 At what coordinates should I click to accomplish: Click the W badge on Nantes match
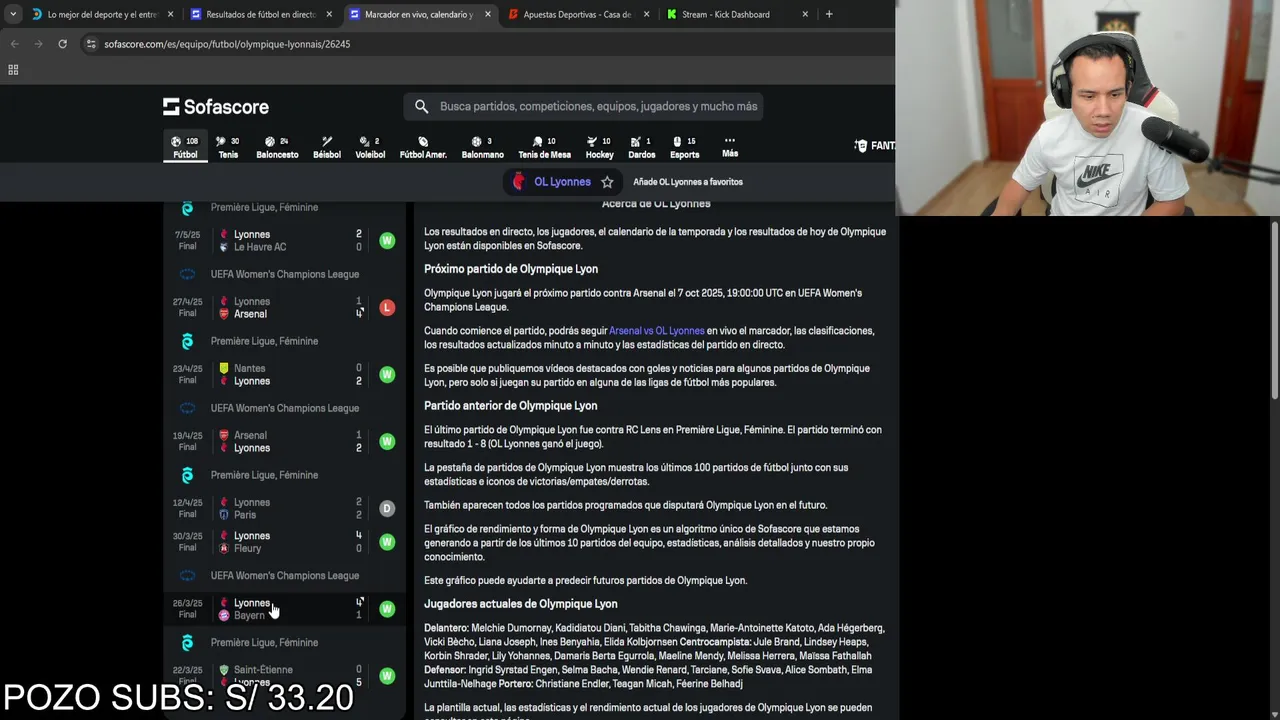(387, 375)
